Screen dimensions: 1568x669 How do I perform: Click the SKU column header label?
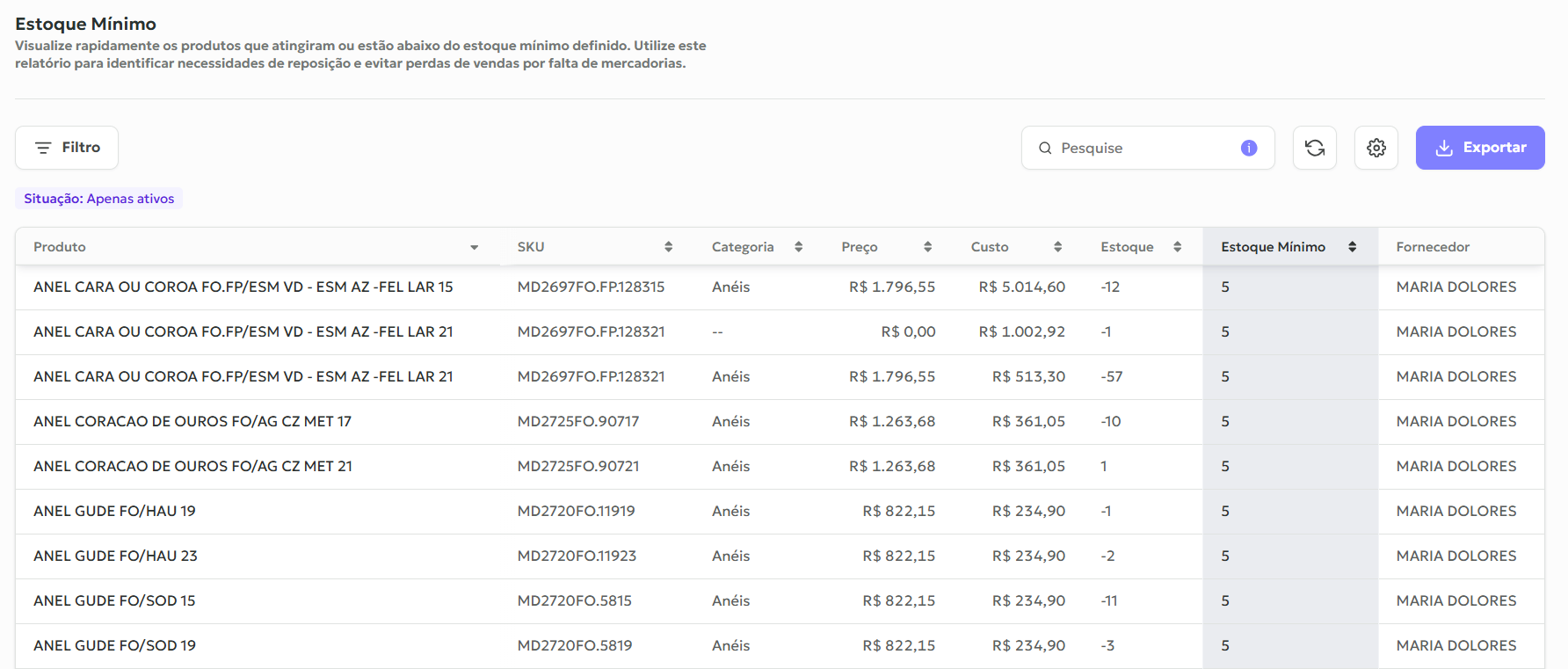[x=531, y=247]
